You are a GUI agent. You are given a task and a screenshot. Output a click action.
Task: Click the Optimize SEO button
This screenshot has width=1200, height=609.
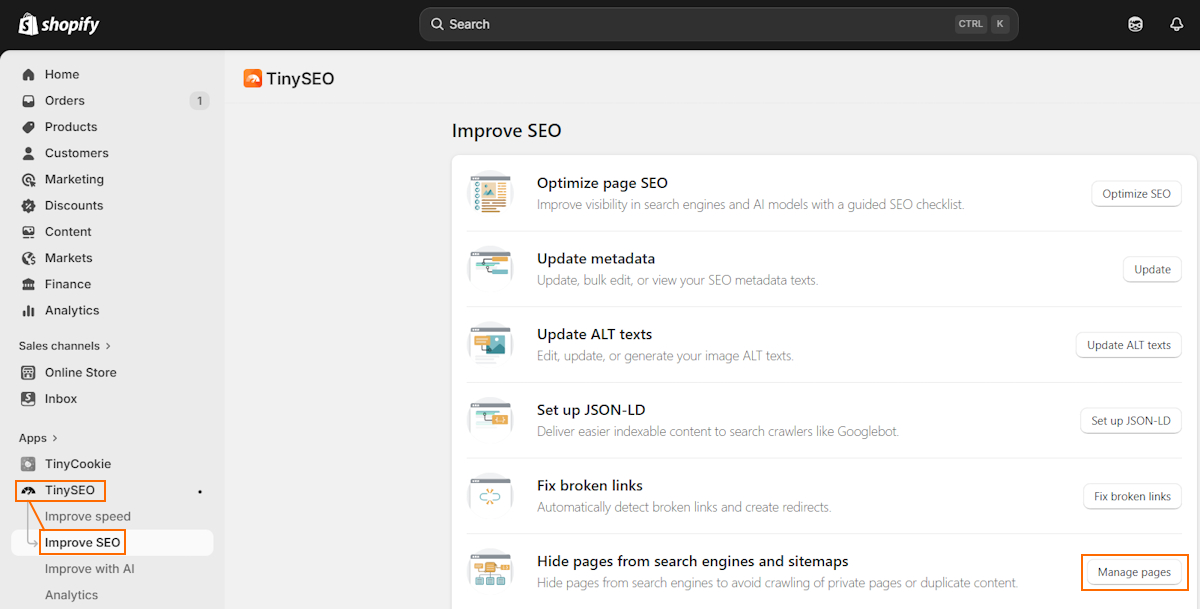[x=1136, y=193]
